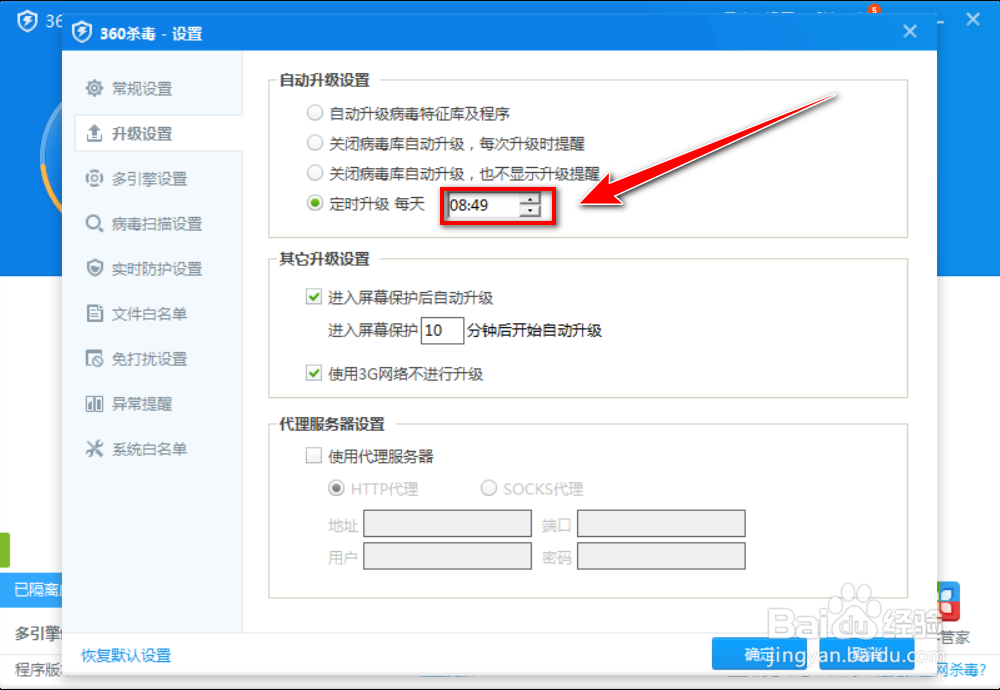Click the upload icon beside 升级设置
The width and height of the screenshot is (1000, 690).
pos(94,133)
